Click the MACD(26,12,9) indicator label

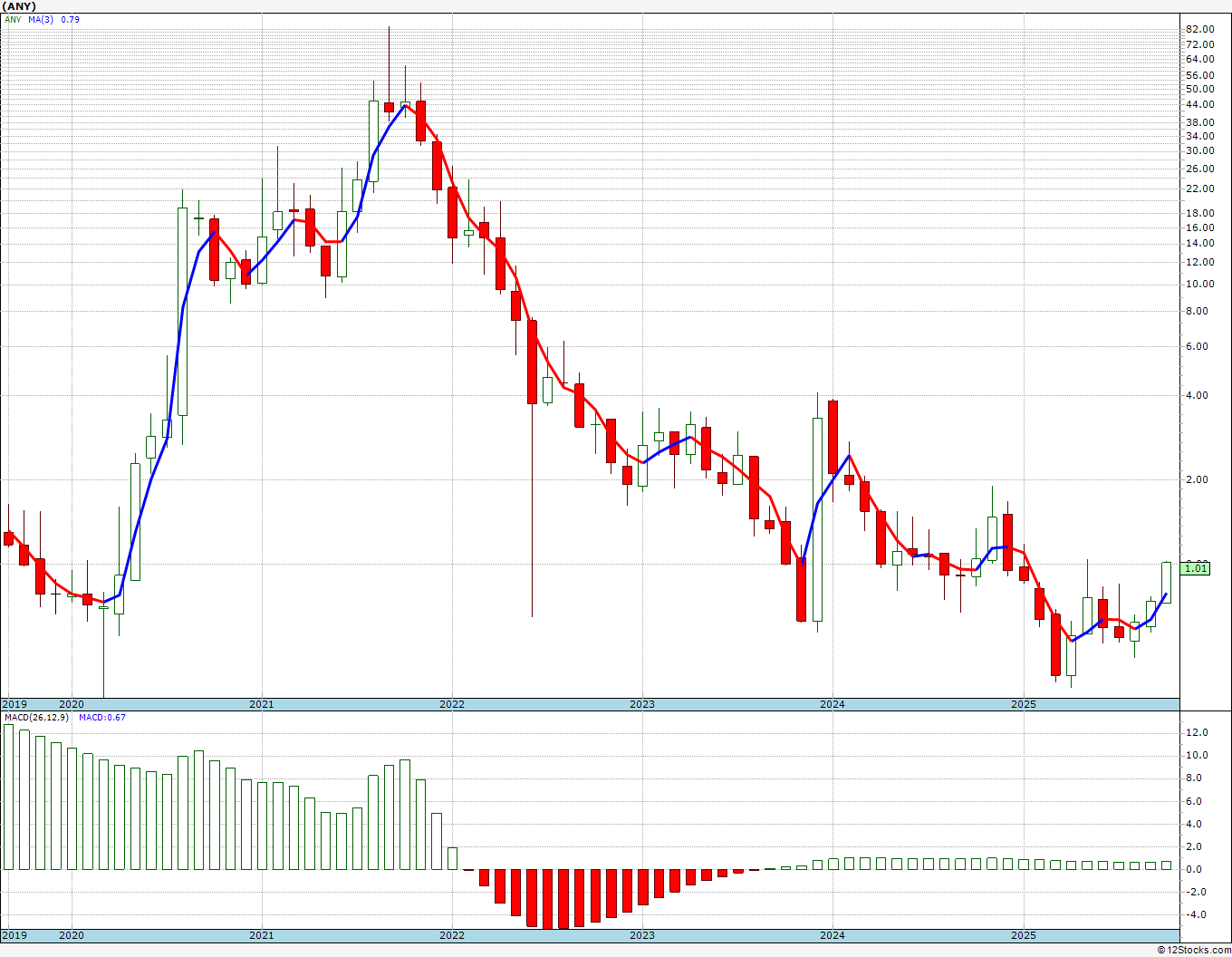35,718
